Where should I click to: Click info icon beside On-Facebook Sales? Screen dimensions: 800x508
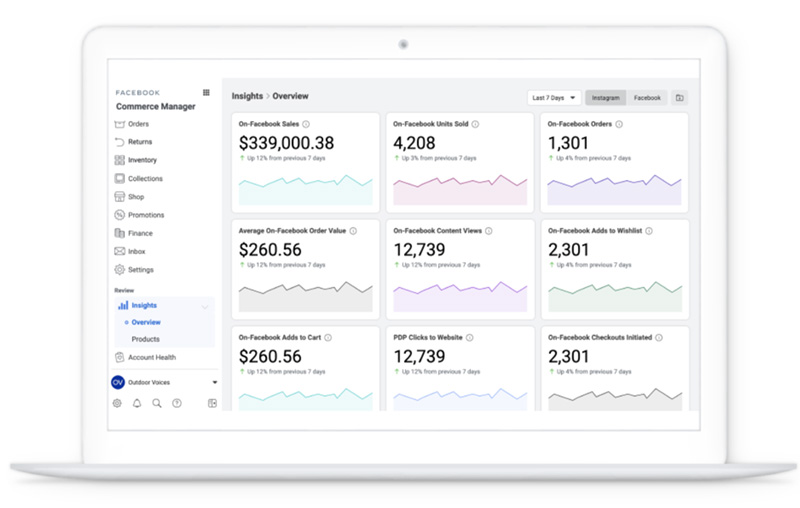tap(306, 124)
